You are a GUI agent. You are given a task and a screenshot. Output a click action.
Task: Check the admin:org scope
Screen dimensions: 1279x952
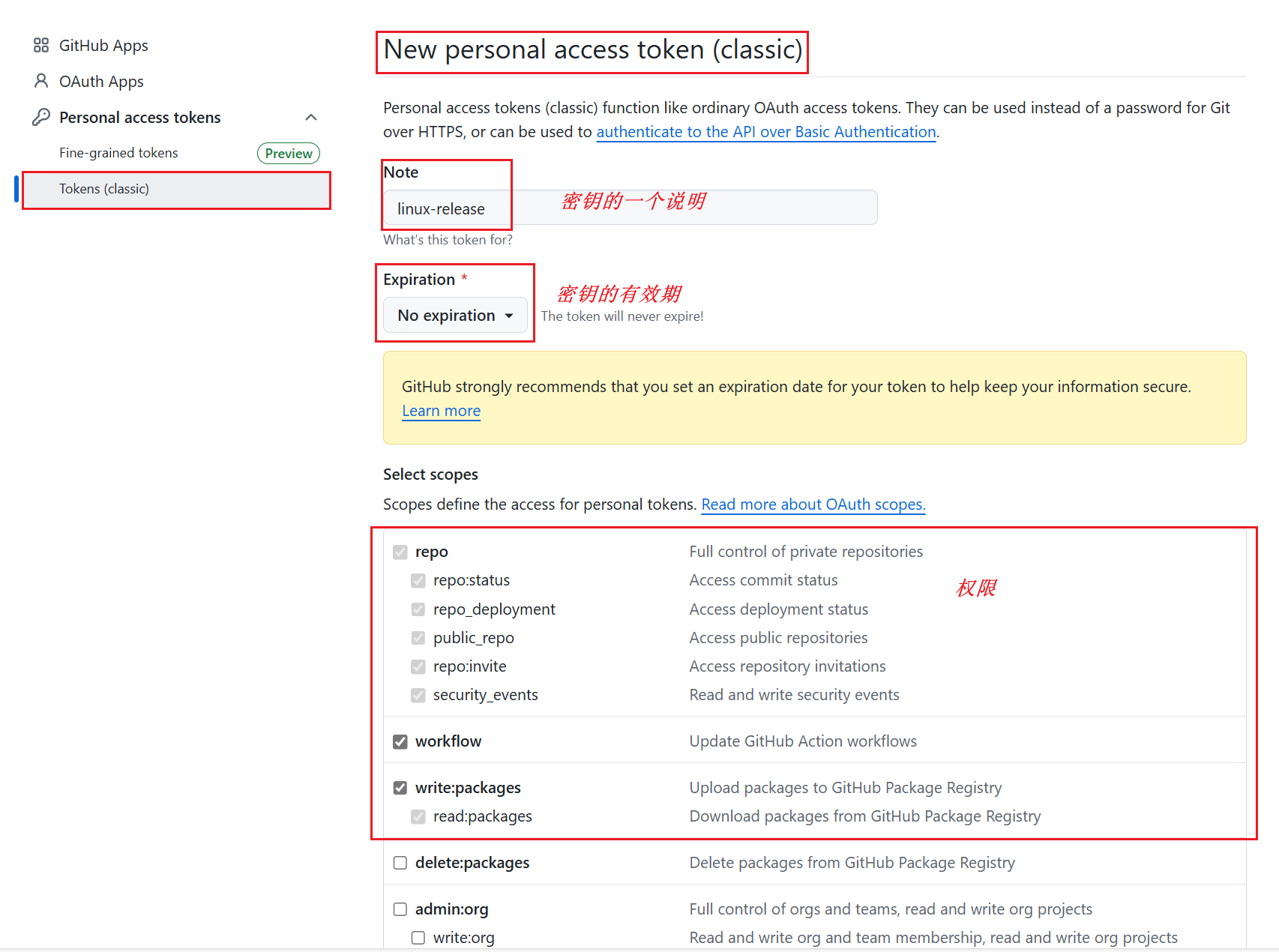400,909
